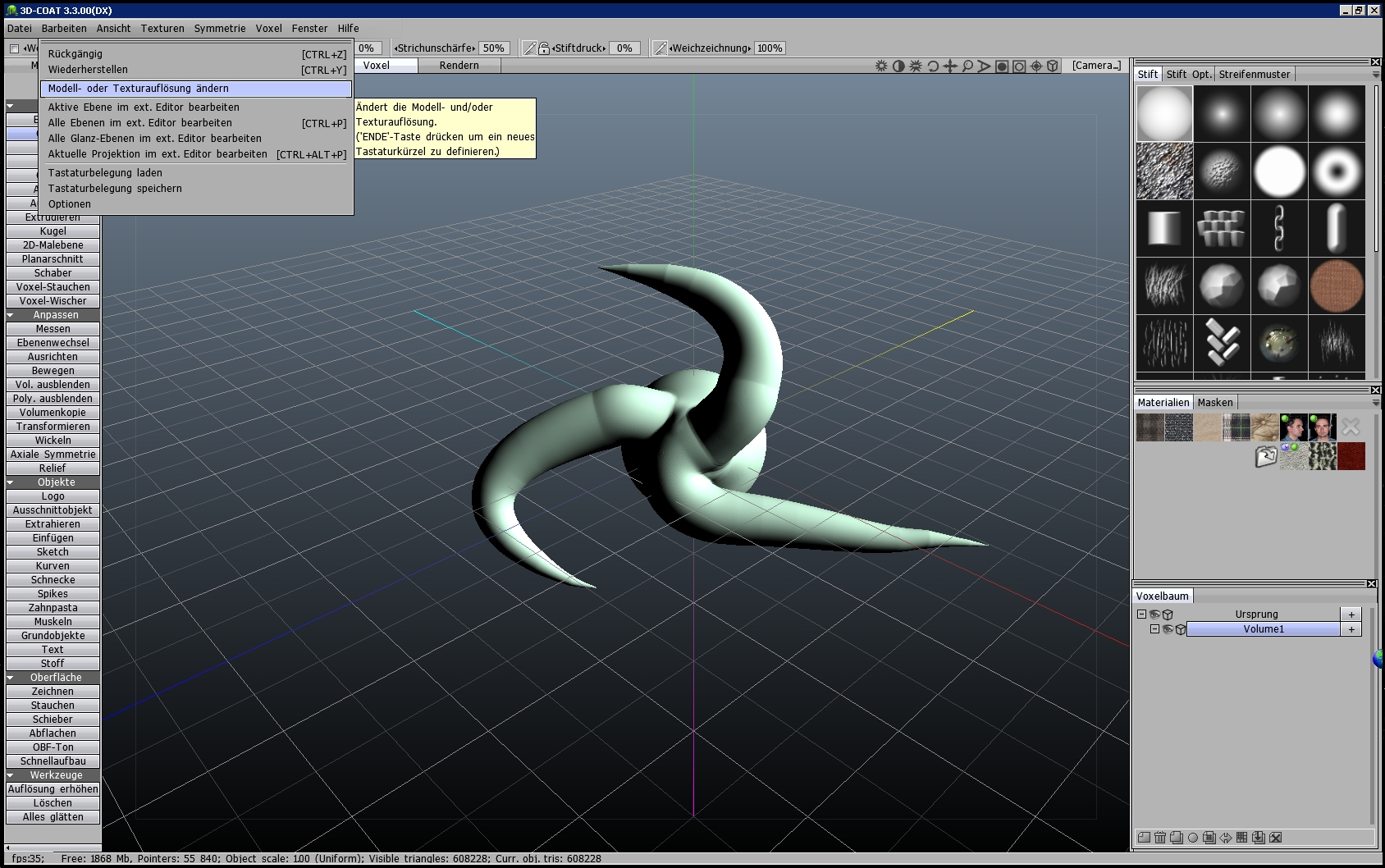Screen dimensions: 1385x868
Task: Collapse the Ursprung tree node
Action: point(1141,614)
